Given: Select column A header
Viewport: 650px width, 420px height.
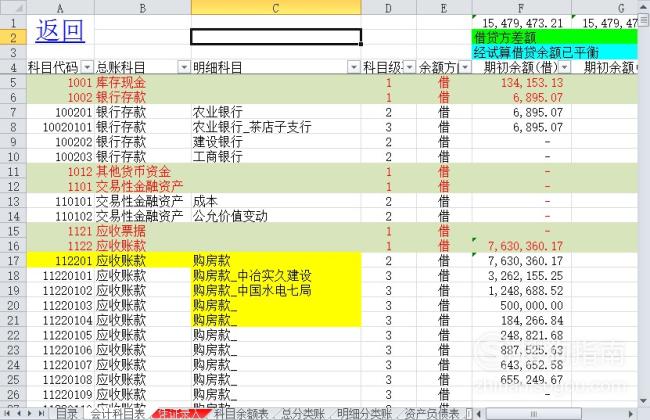Looking at the screenshot, I should tap(61, 8).
